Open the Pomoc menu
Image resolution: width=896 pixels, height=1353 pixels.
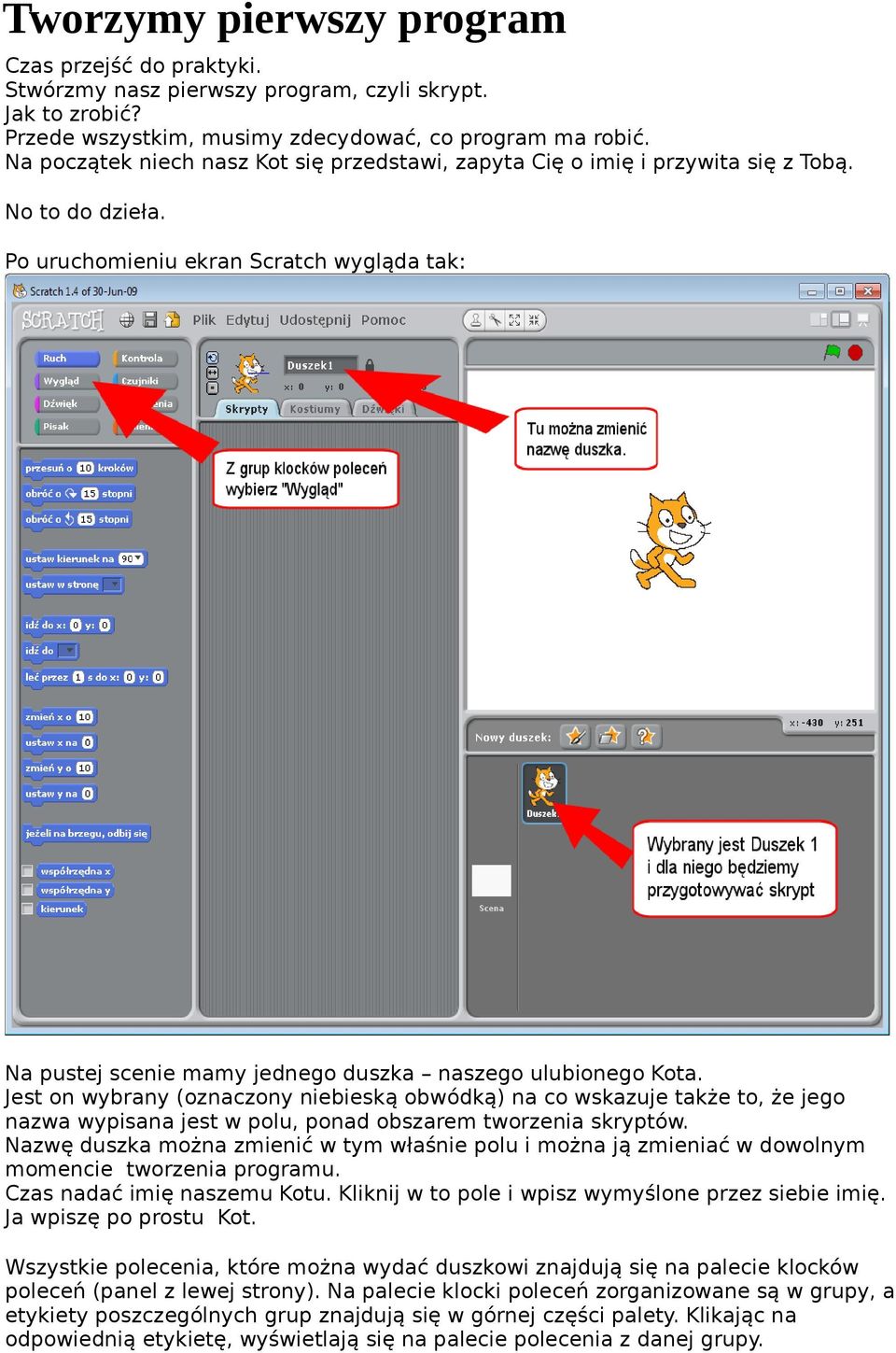tap(384, 320)
